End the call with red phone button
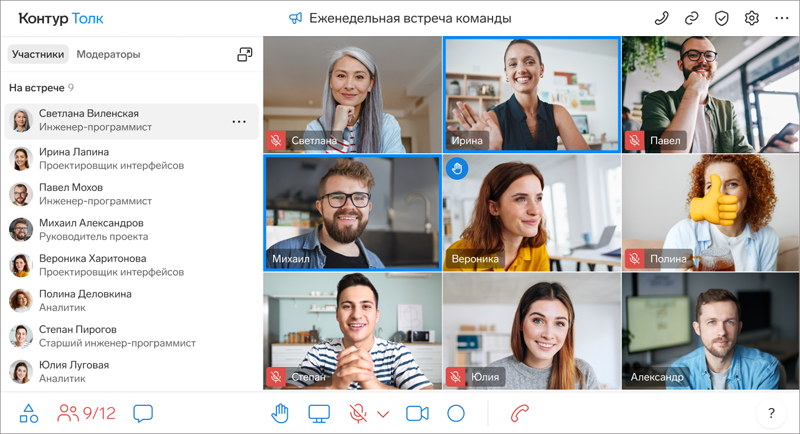800x434 pixels. [x=519, y=413]
